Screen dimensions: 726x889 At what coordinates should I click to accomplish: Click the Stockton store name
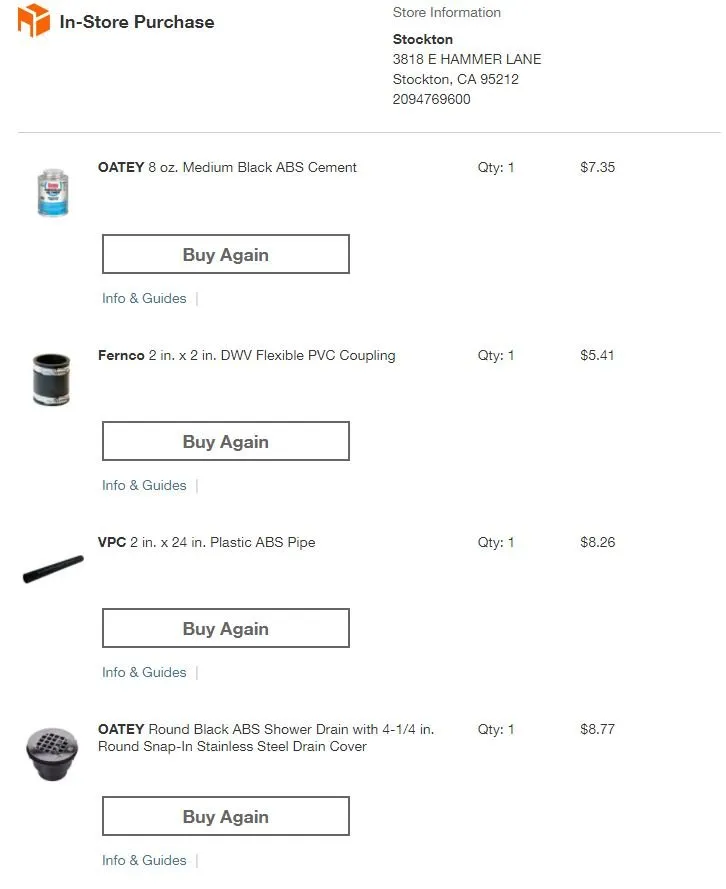[422, 39]
